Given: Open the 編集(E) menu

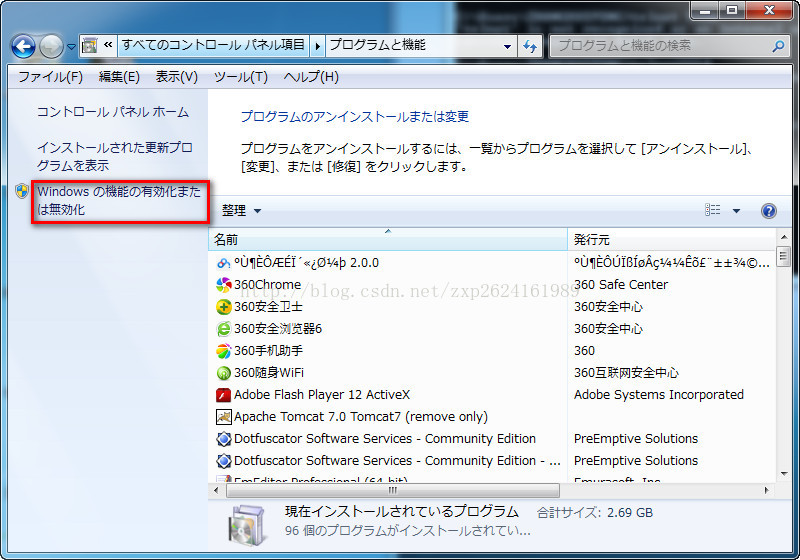Looking at the screenshot, I should pos(119,77).
